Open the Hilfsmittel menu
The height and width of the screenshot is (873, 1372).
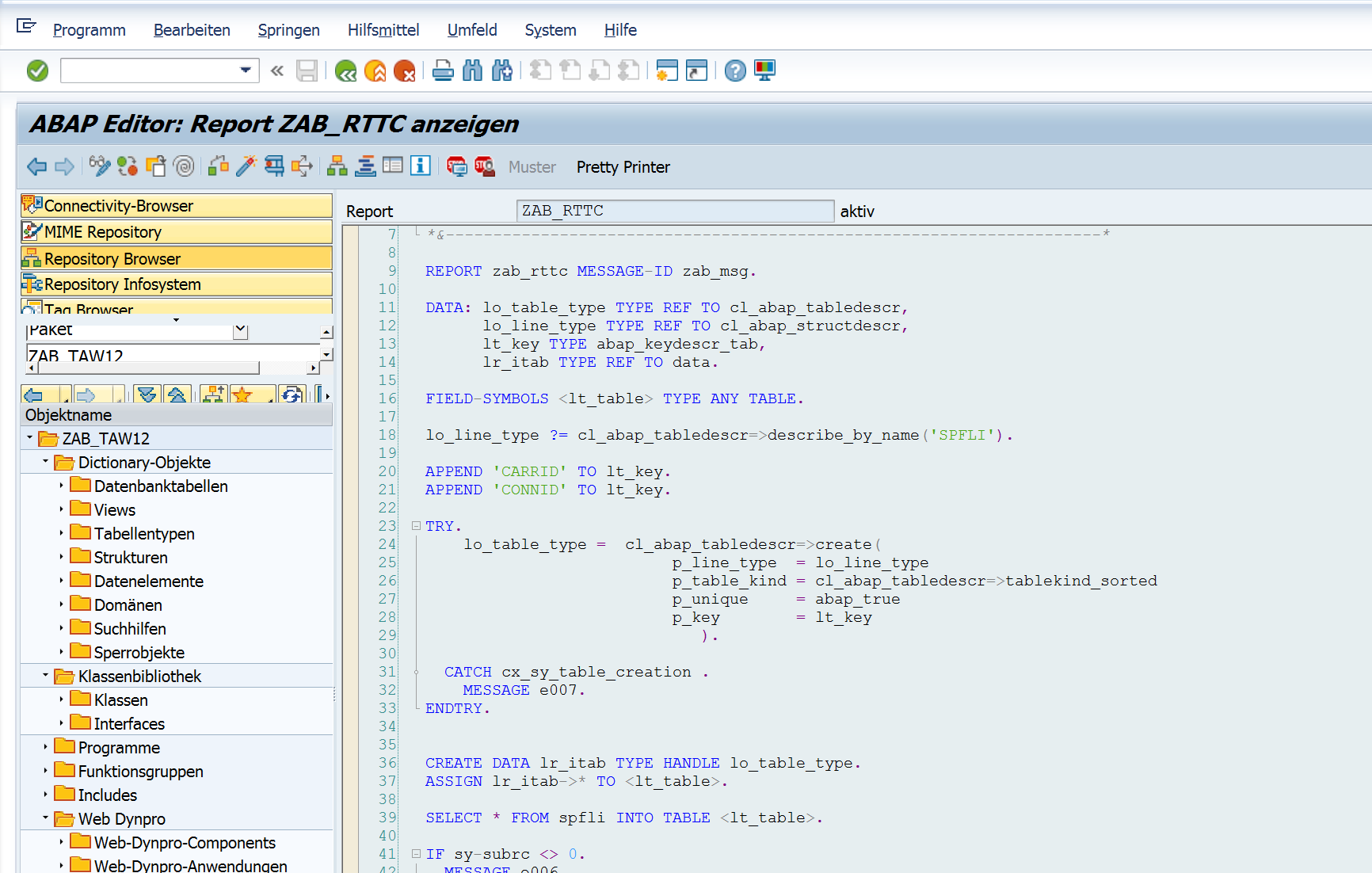[x=383, y=30]
